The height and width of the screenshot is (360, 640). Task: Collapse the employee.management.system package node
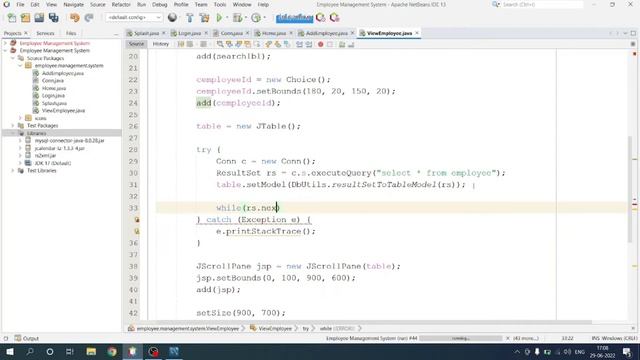[20, 66]
